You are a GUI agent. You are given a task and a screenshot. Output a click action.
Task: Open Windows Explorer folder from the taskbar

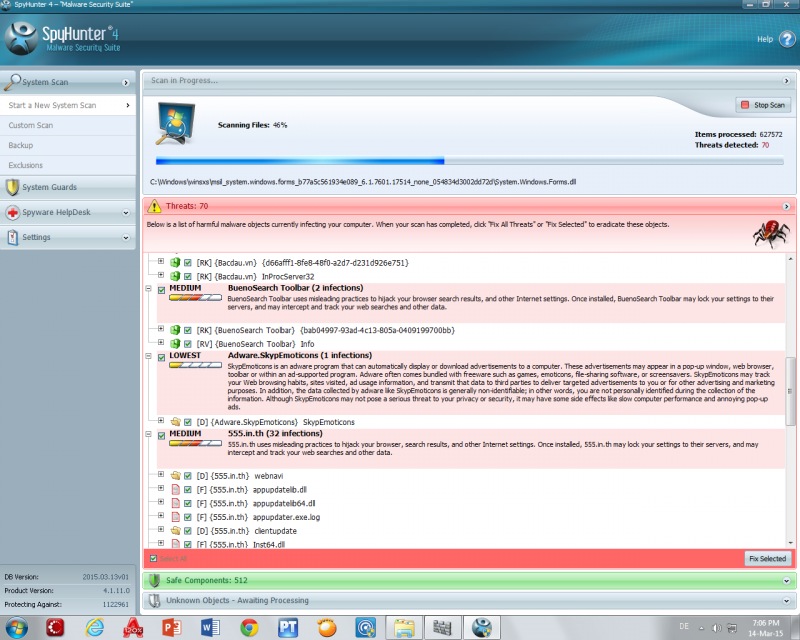pyautogui.click(x=404, y=627)
